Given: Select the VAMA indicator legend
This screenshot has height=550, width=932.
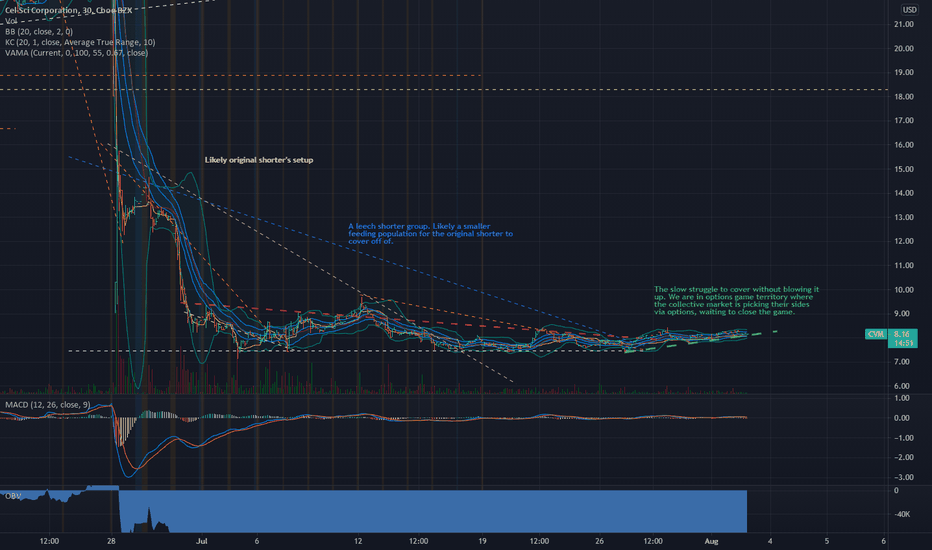Looking at the screenshot, I should pyautogui.click(x=77, y=53).
